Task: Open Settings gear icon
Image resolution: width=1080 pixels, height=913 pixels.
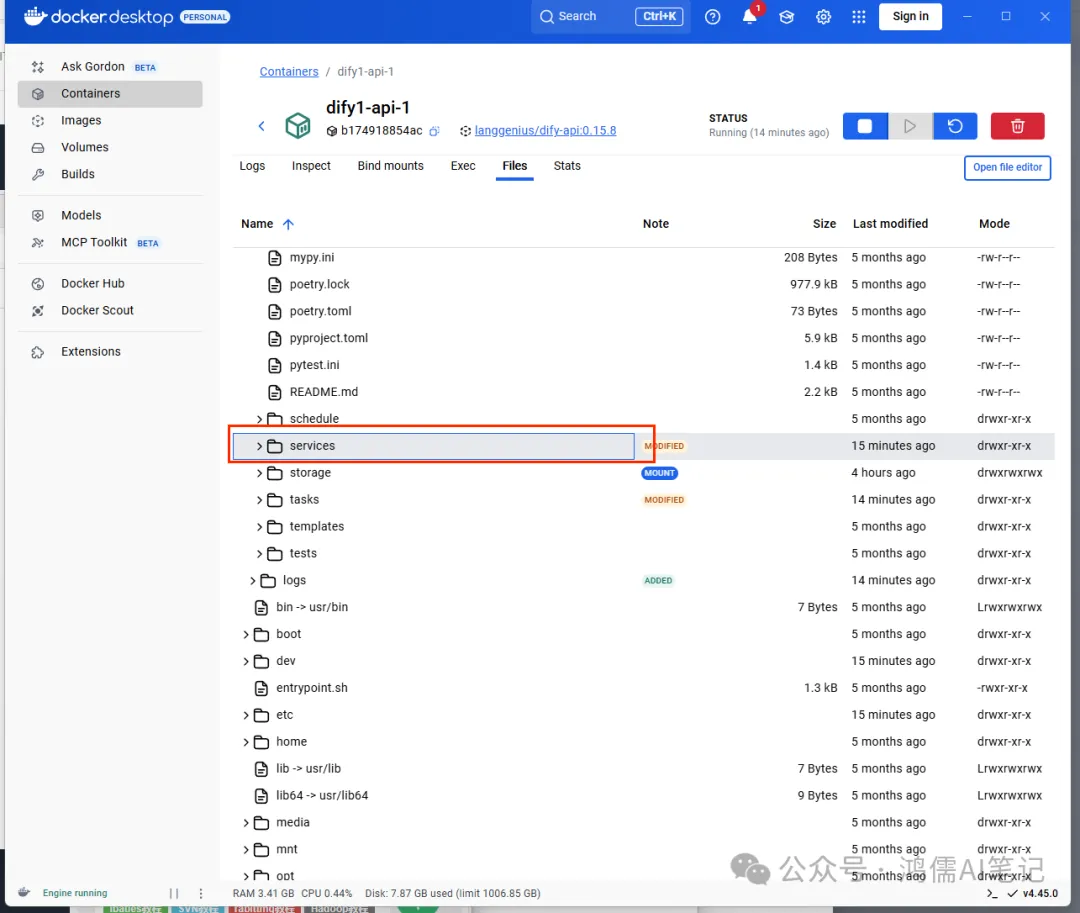Action: point(823,17)
